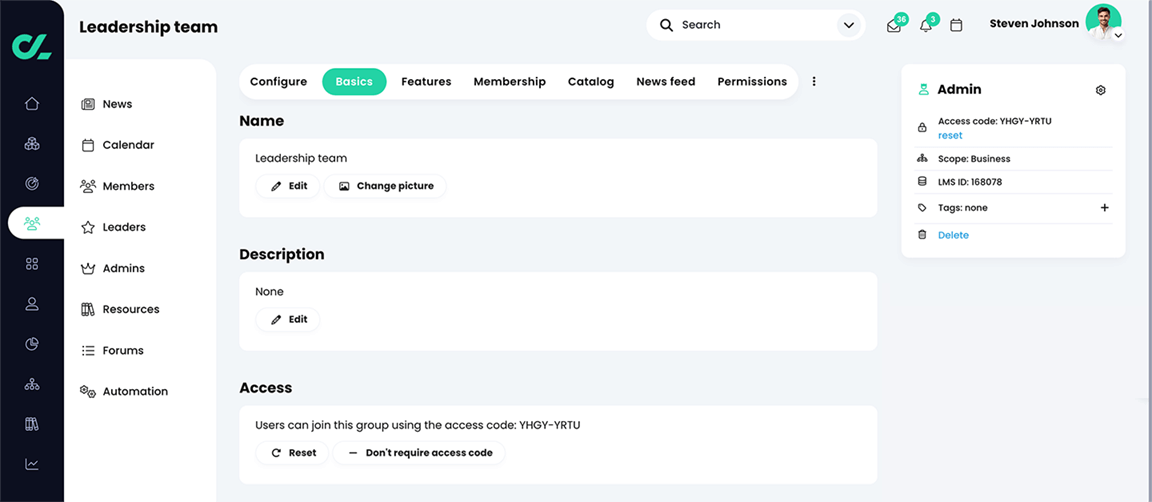Click Don't require access code button
1152x502 pixels.
click(x=419, y=453)
